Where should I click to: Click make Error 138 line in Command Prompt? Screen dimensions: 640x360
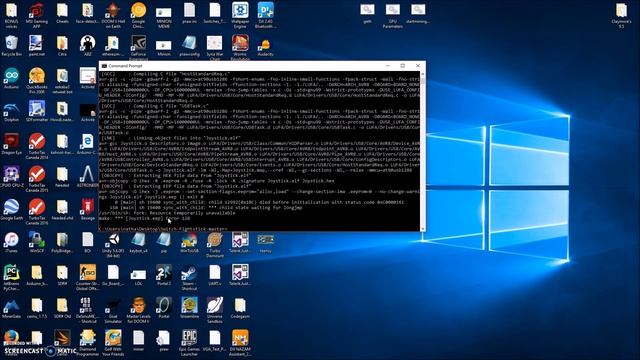tap(145, 218)
